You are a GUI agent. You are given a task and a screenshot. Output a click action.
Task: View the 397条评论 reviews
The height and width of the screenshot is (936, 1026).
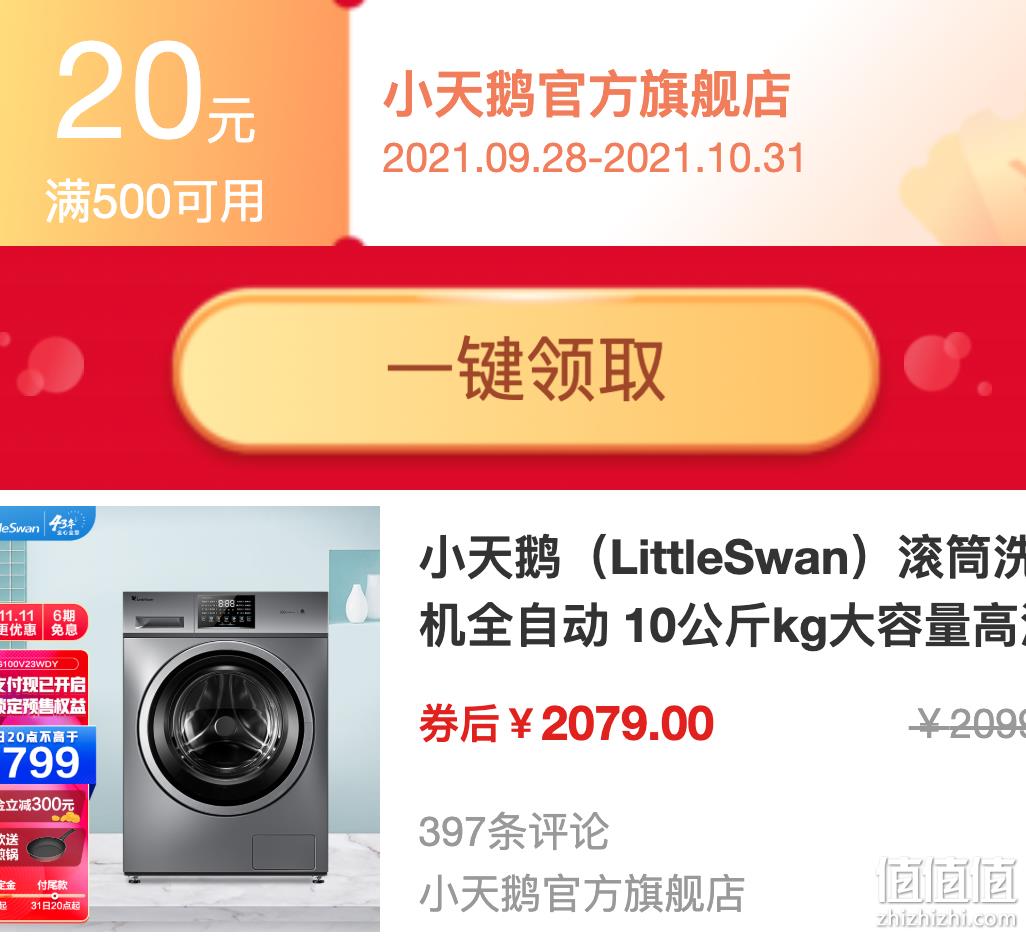pyautogui.click(x=514, y=831)
